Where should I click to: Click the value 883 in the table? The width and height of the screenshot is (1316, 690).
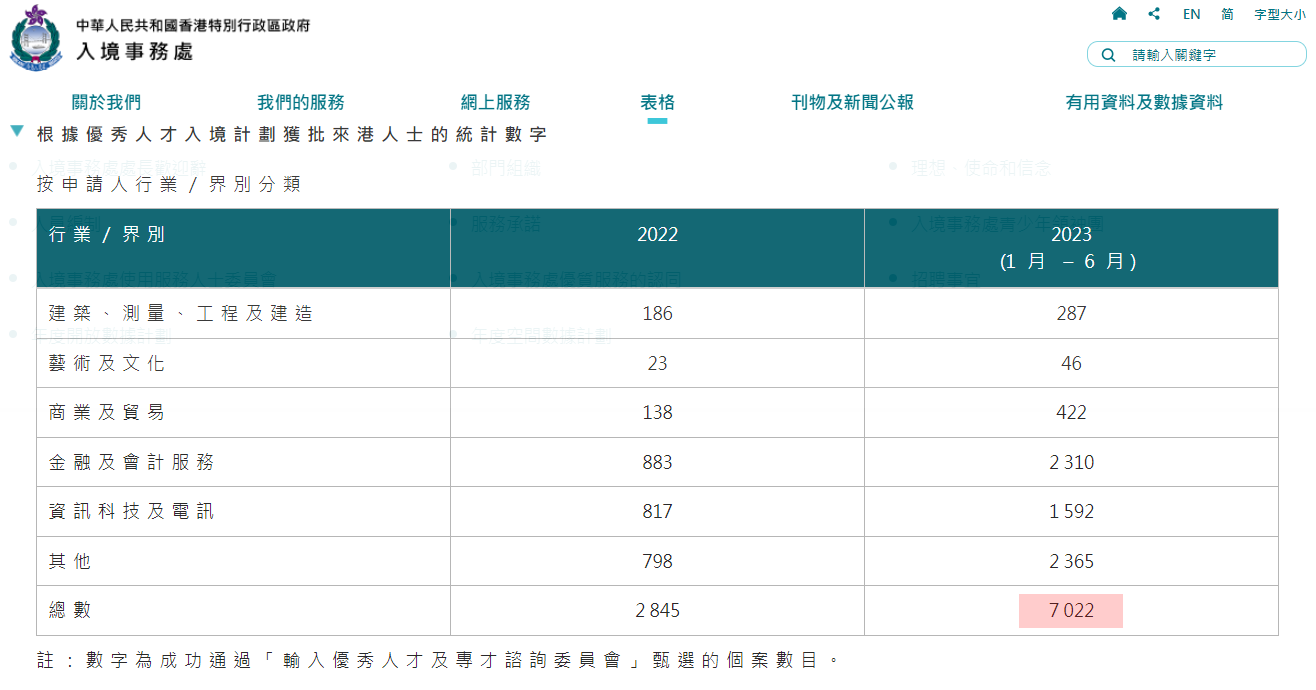657,462
